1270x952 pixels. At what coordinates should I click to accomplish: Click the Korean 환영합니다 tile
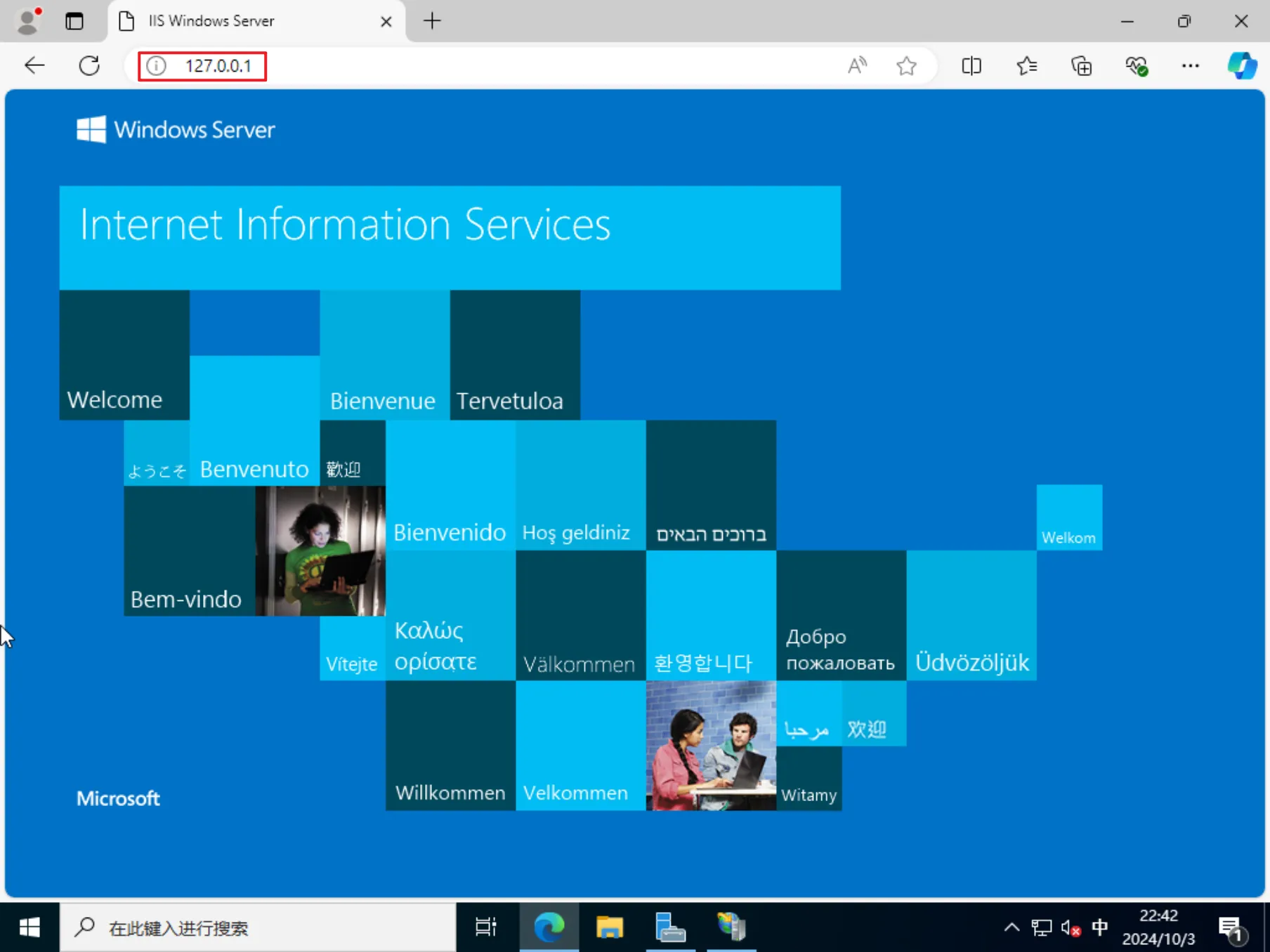[711, 616]
